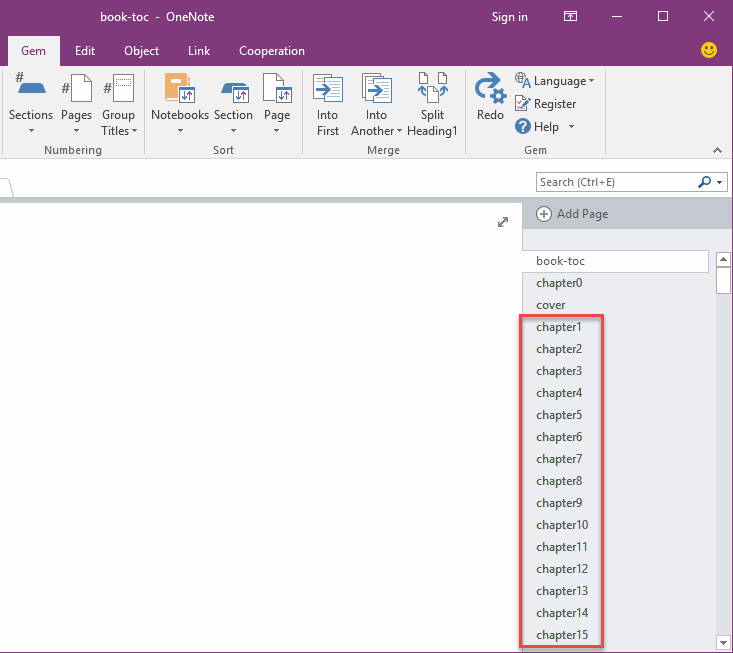The height and width of the screenshot is (653, 733).
Task: Expand the Page sort dropdown arrow
Action: [x=277, y=130]
